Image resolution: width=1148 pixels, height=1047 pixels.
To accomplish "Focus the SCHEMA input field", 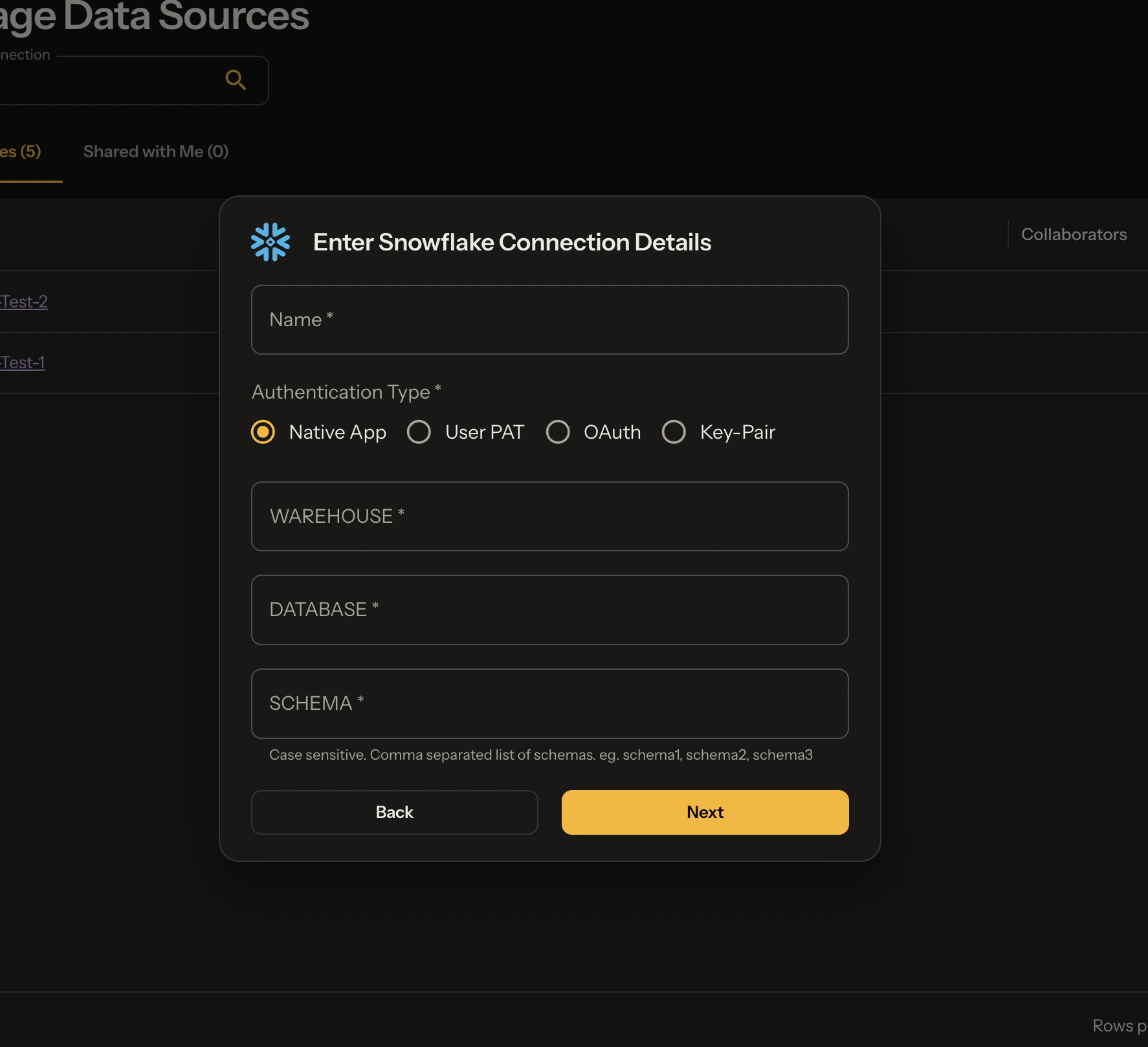I will 550,703.
